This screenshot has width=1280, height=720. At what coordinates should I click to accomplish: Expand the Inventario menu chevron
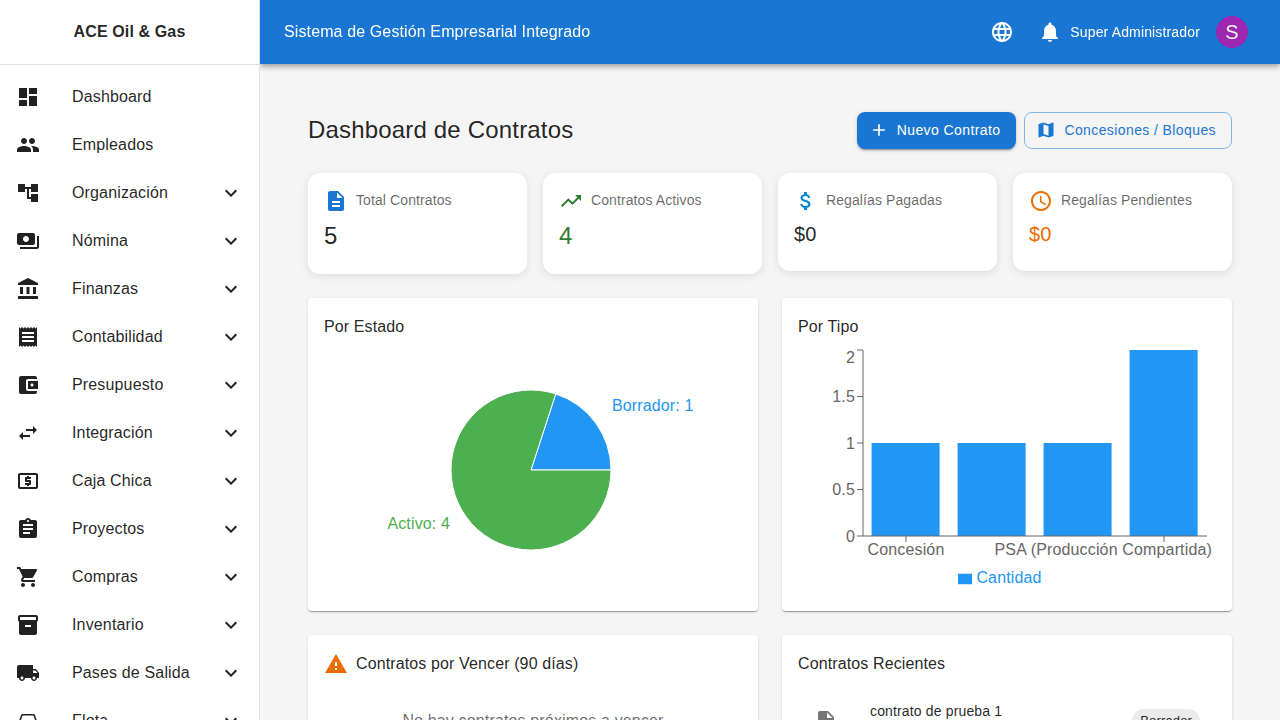pos(231,624)
